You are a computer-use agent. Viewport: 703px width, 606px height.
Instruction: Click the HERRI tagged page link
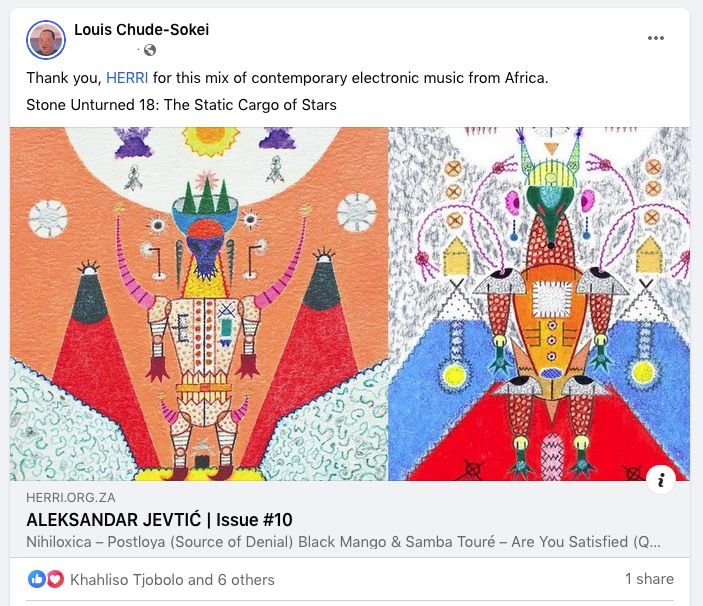point(127,78)
